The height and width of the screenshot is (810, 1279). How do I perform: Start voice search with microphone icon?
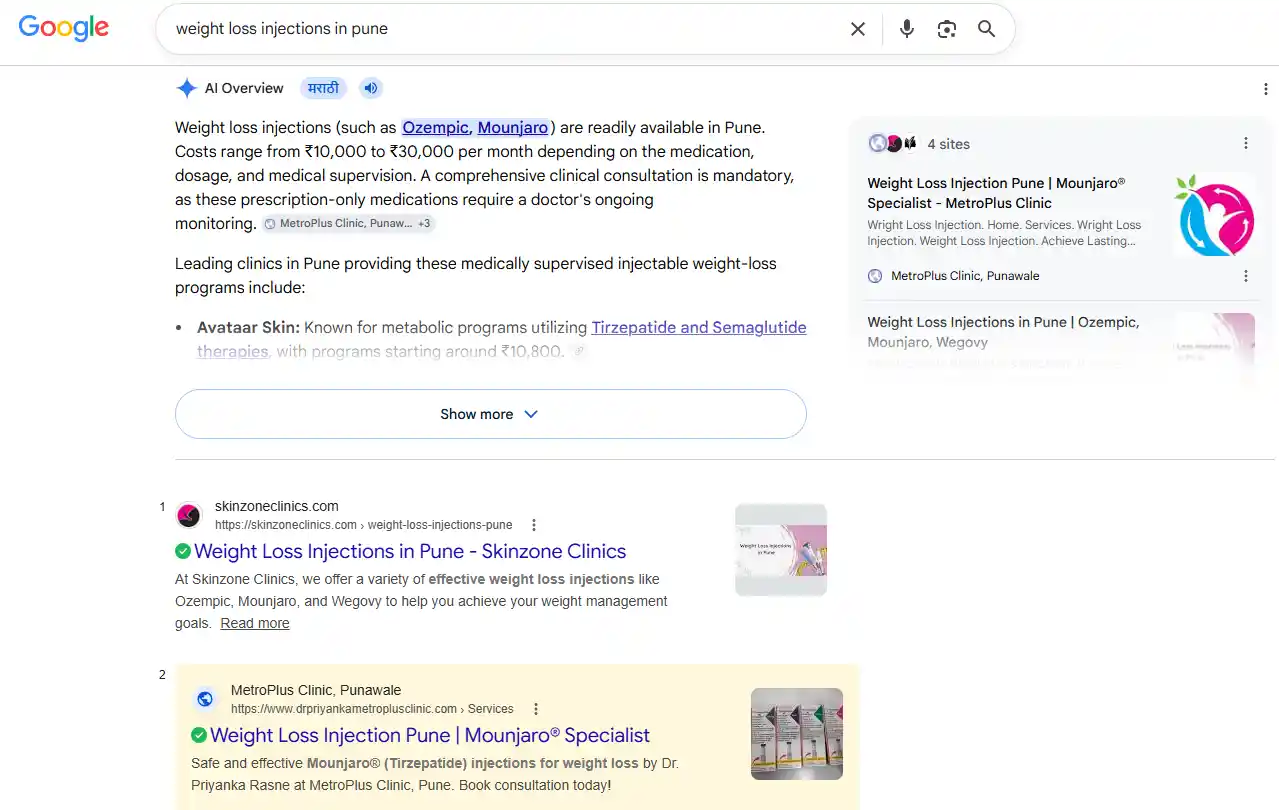pos(907,29)
